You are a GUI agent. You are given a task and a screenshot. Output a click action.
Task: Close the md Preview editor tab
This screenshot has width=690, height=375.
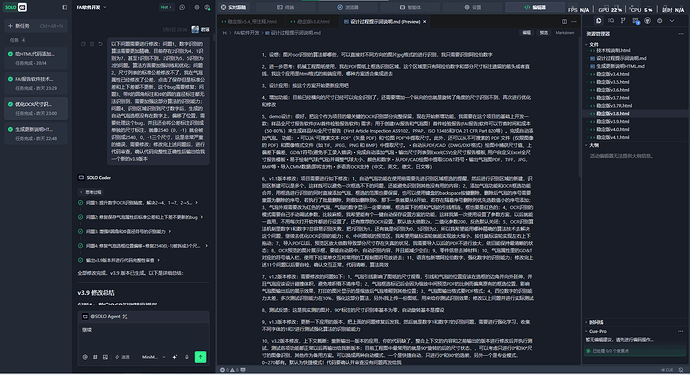click(x=425, y=22)
